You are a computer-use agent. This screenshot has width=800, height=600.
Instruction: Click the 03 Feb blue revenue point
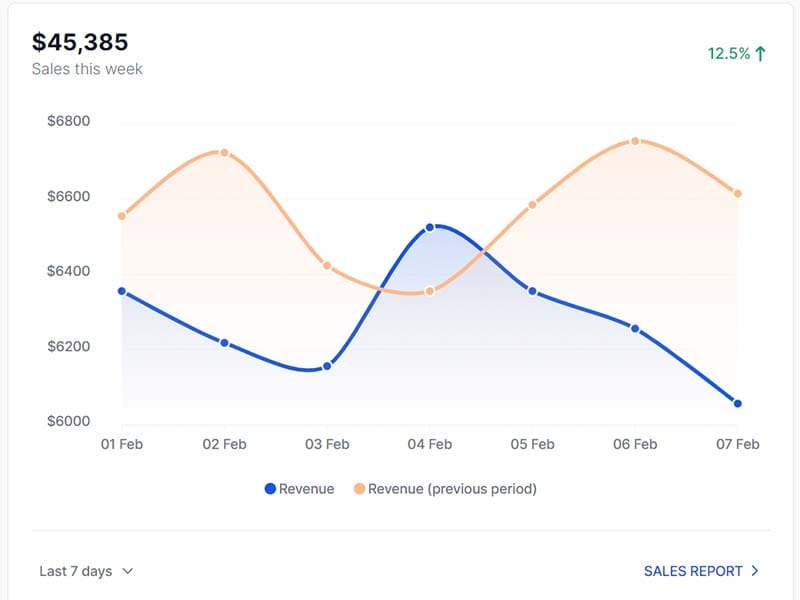coord(327,366)
